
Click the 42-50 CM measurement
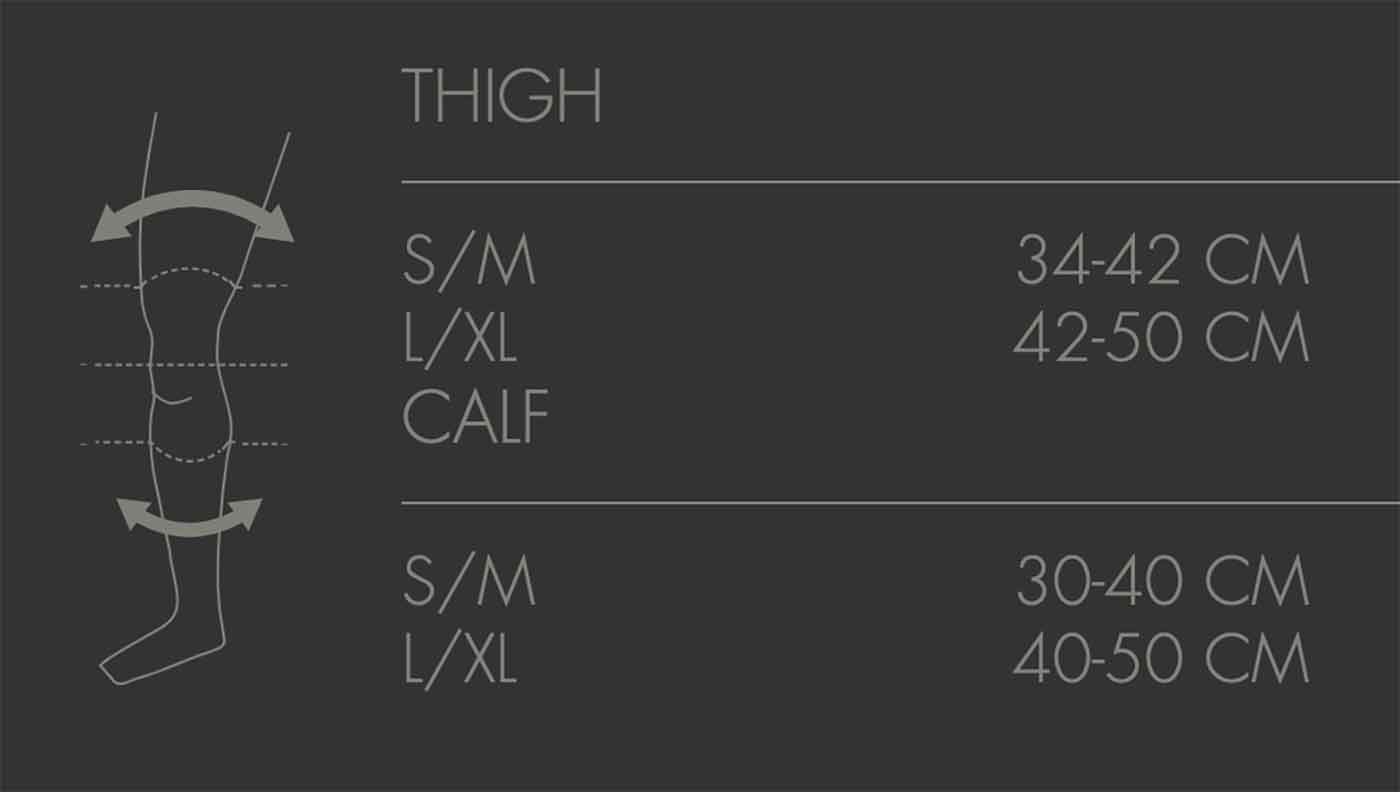click(x=1160, y=340)
